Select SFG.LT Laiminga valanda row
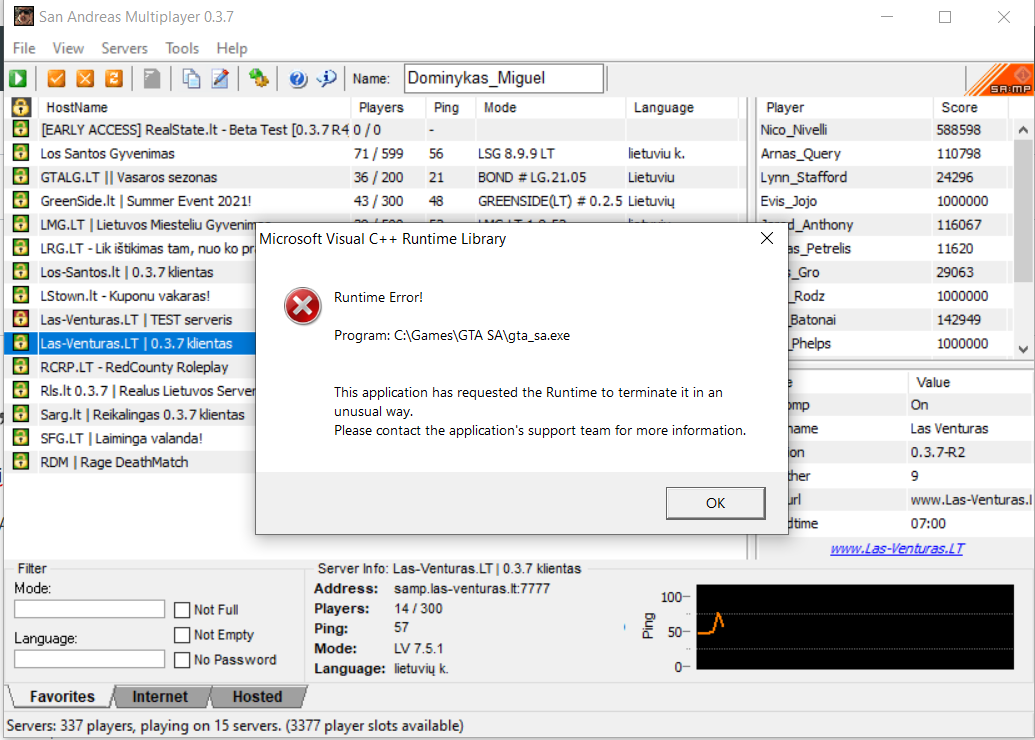The width and height of the screenshot is (1035, 740). click(x=132, y=438)
